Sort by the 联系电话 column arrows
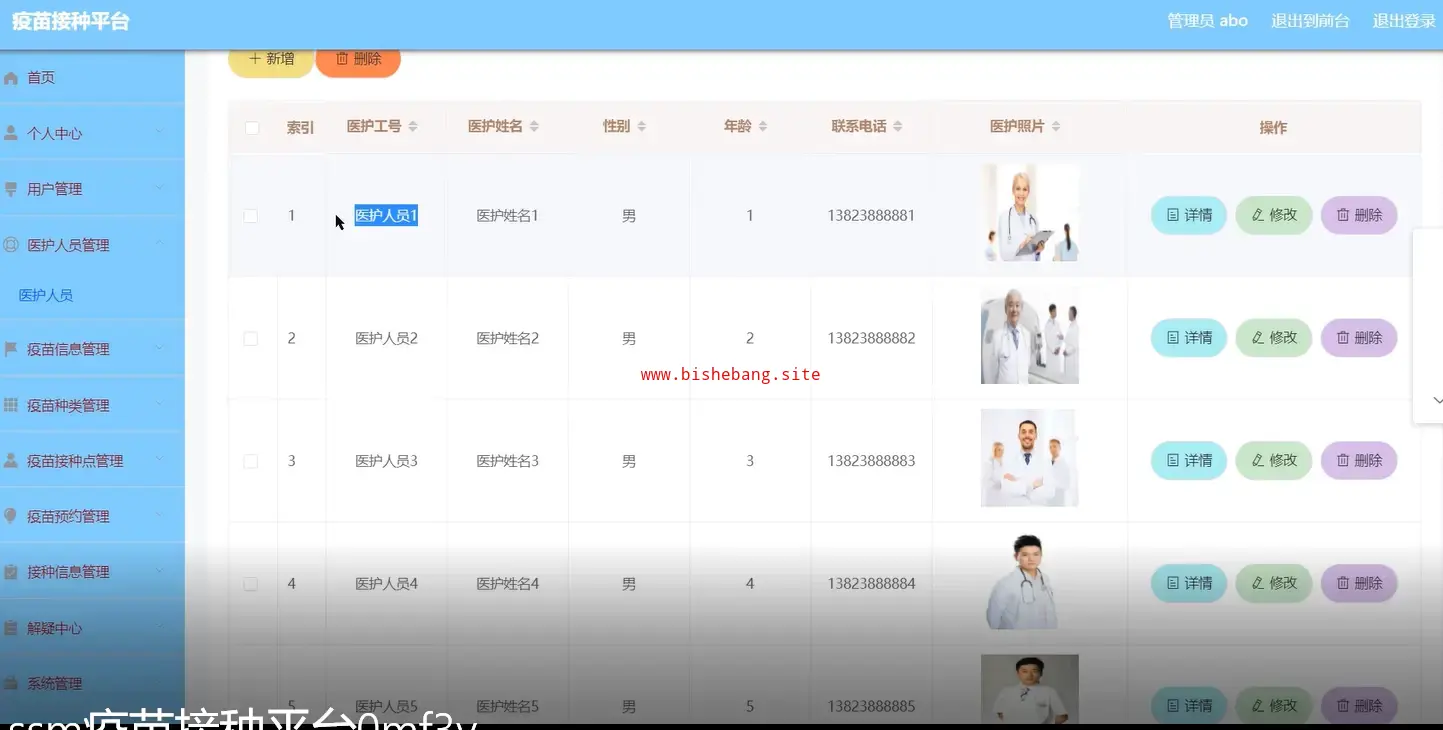 point(898,127)
